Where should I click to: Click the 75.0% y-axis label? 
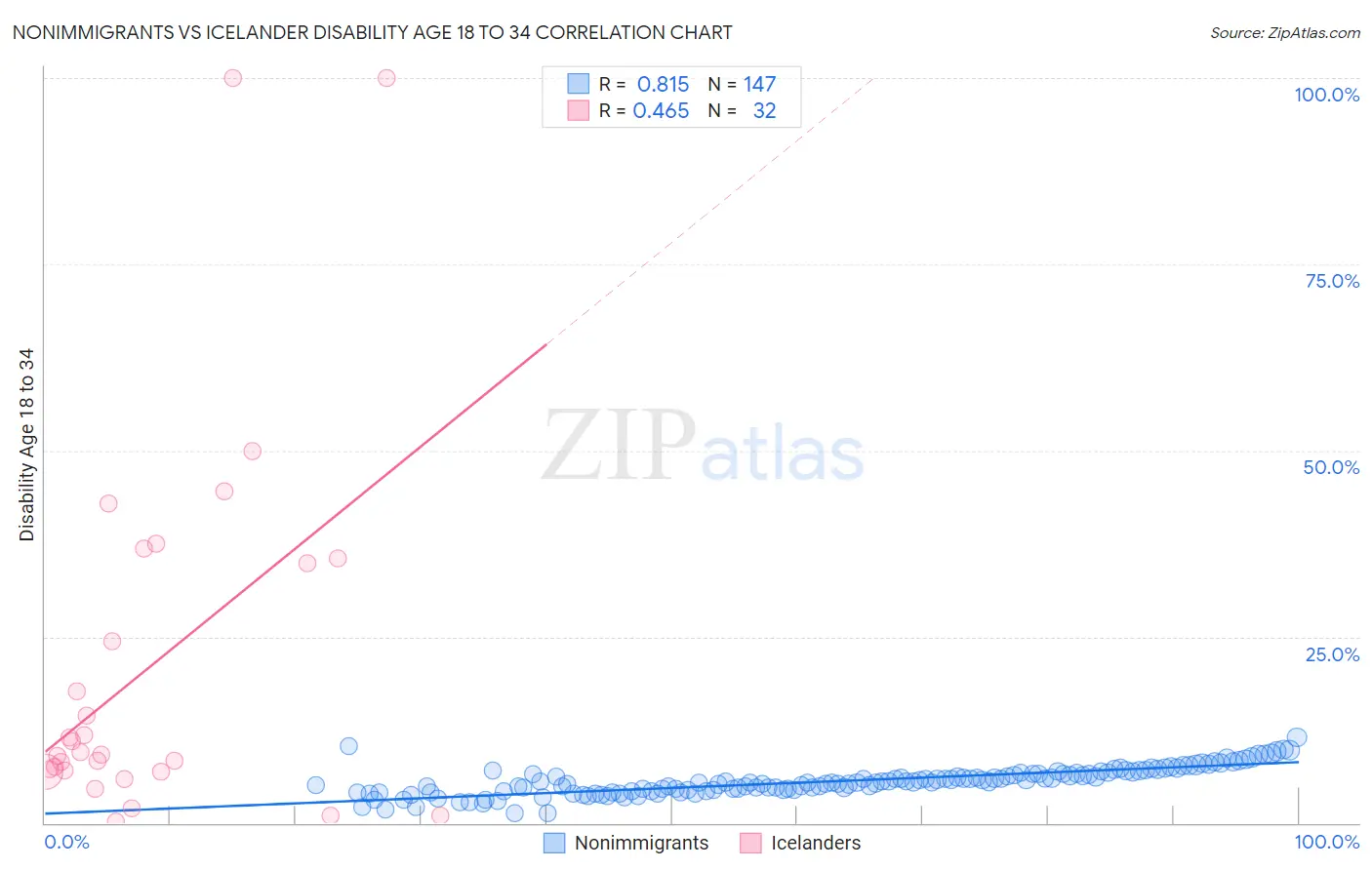pyautogui.click(x=1332, y=281)
